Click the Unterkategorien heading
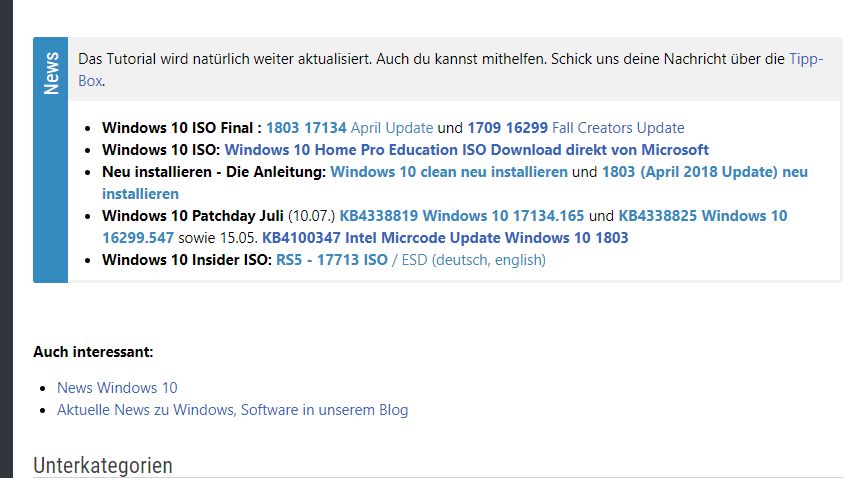Viewport: 846px width, 478px height. point(103,466)
